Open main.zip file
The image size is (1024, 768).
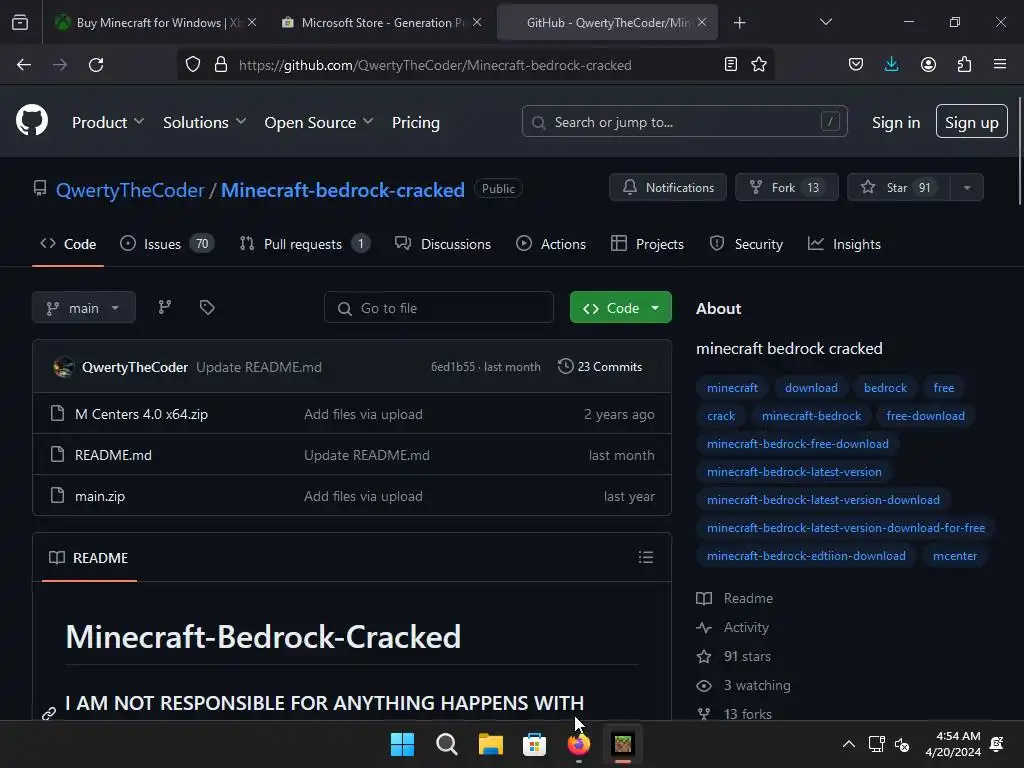[99, 496]
